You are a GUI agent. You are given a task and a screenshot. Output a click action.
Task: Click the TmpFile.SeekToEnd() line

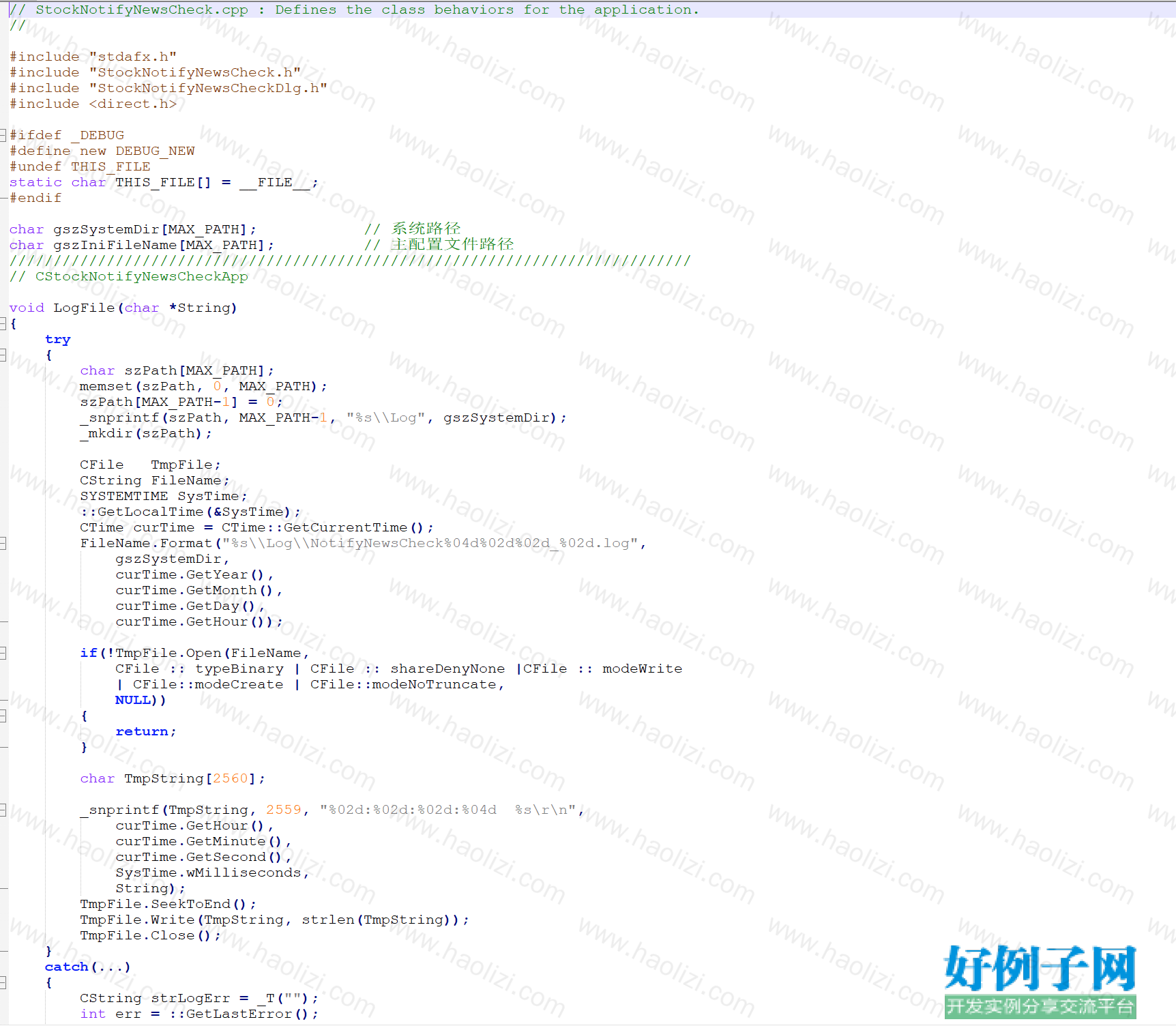[168, 904]
